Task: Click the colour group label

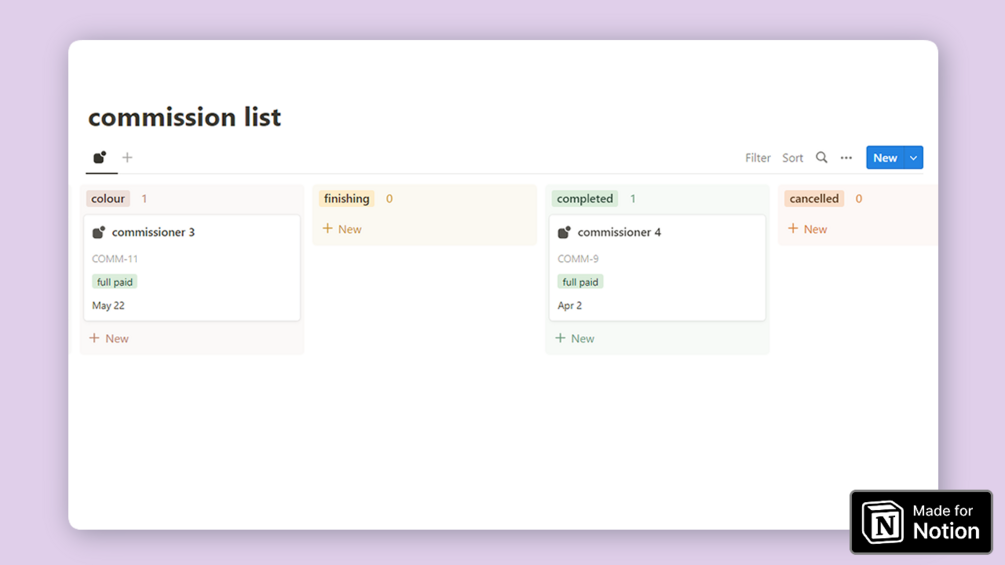Action: pos(108,199)
